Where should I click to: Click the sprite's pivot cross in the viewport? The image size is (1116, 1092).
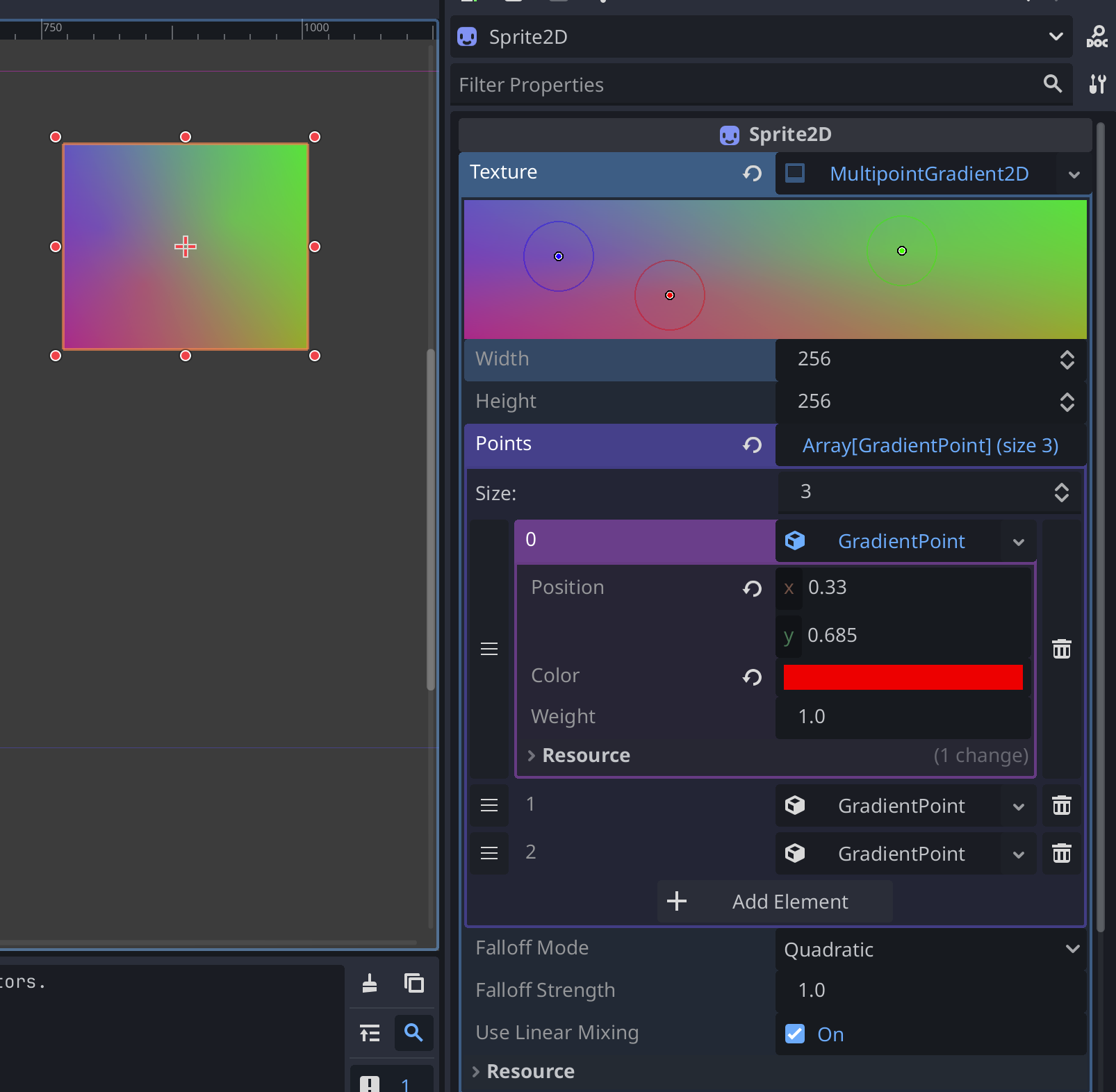point(186,247)
